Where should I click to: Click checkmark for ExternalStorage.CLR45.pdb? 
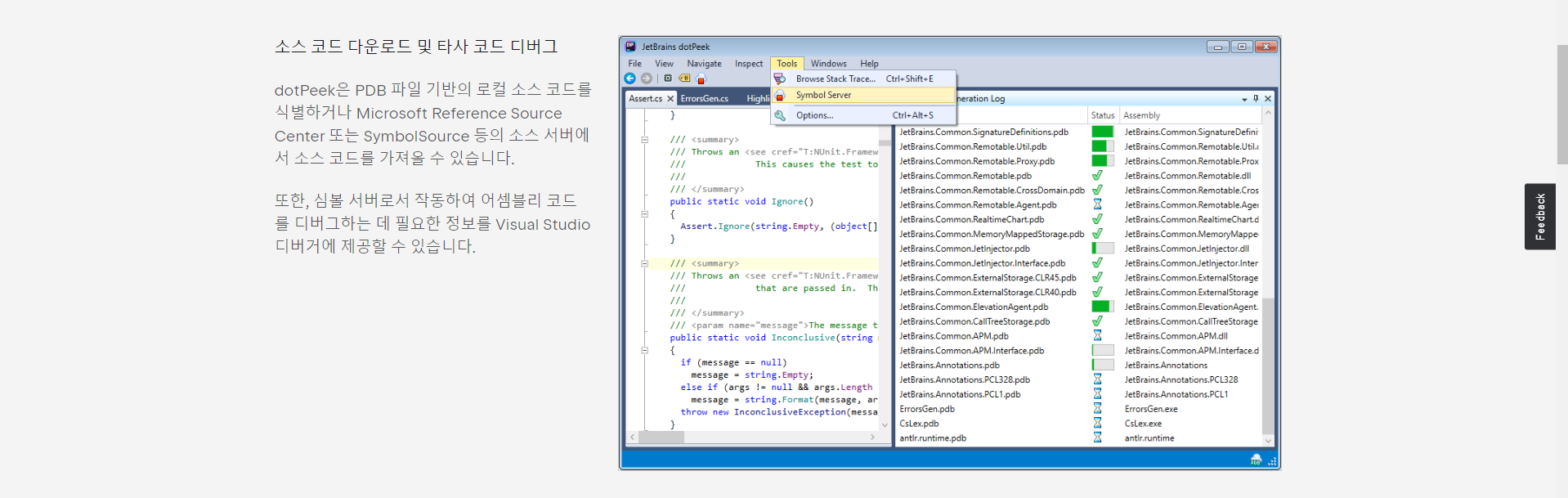[x=1097, y=278]
